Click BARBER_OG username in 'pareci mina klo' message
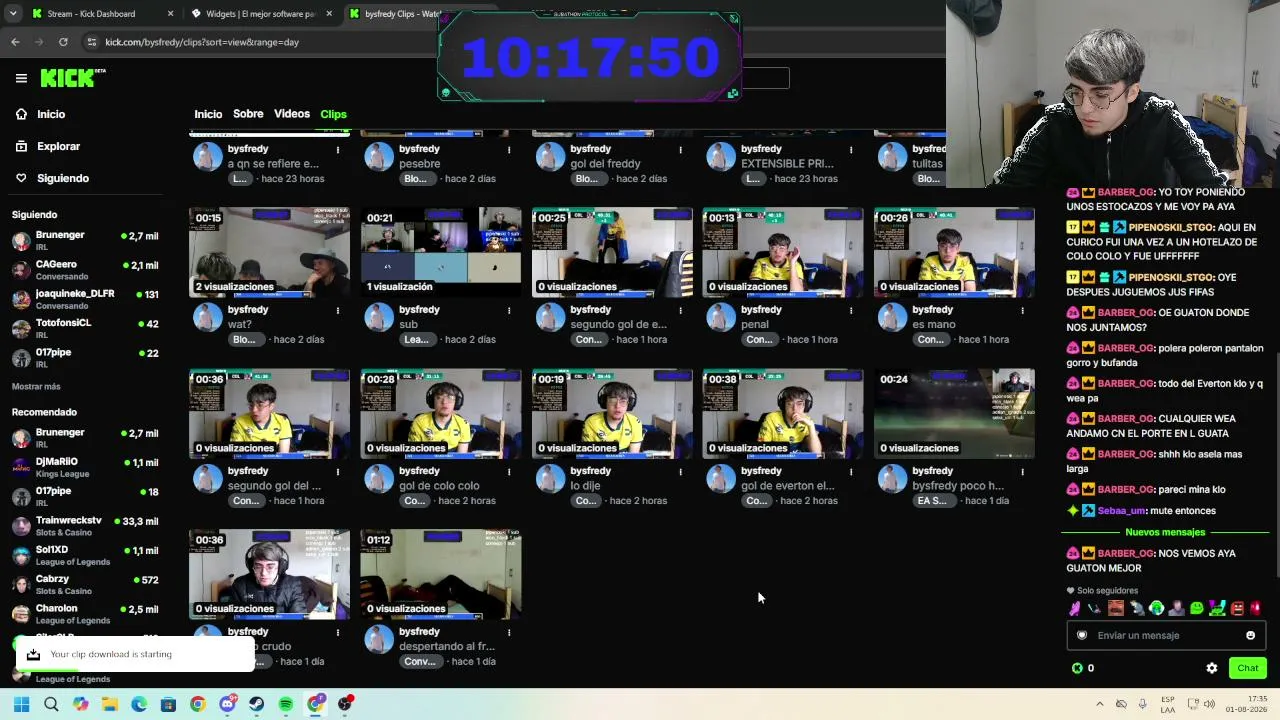The height and width of the screenshot is (720, 1280). pos(1126,489)
